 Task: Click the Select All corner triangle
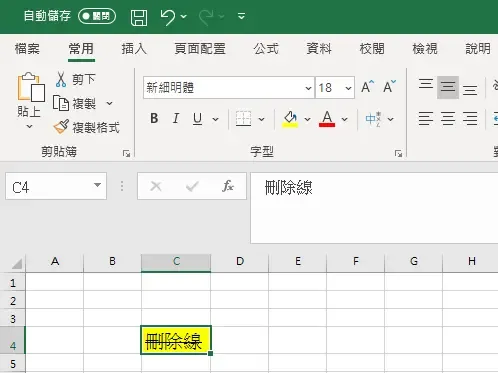[x=17, y=263]
